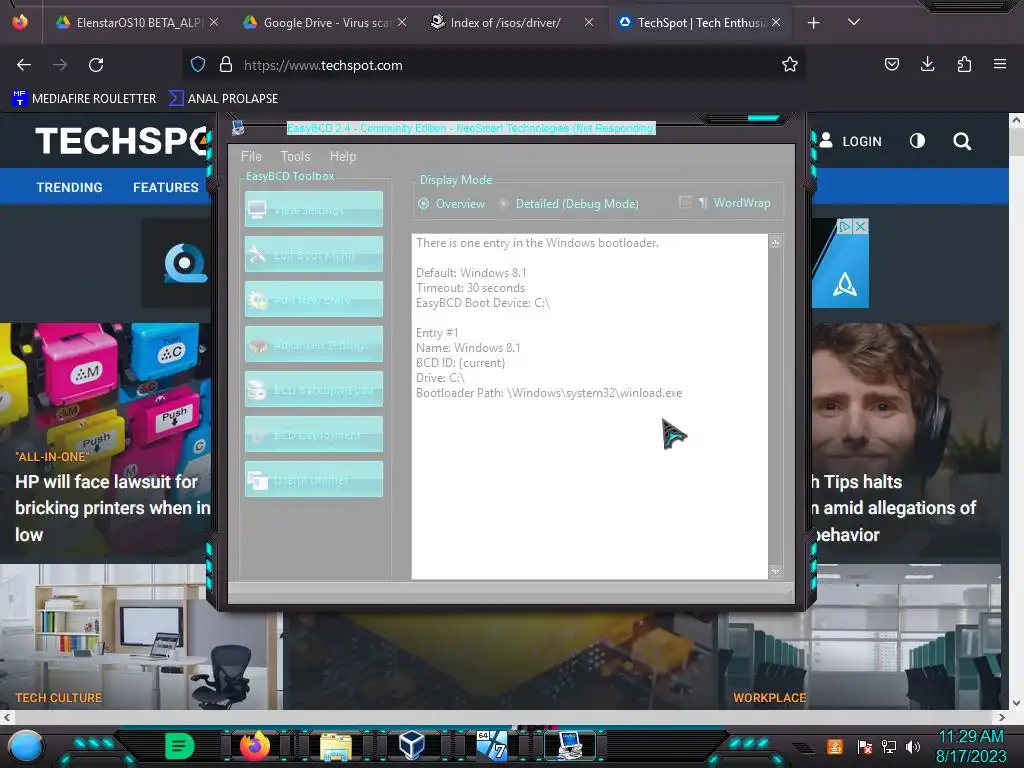Close the Index of /isos/driver/ tab
1024x768 pixels.
coord(589,22)
